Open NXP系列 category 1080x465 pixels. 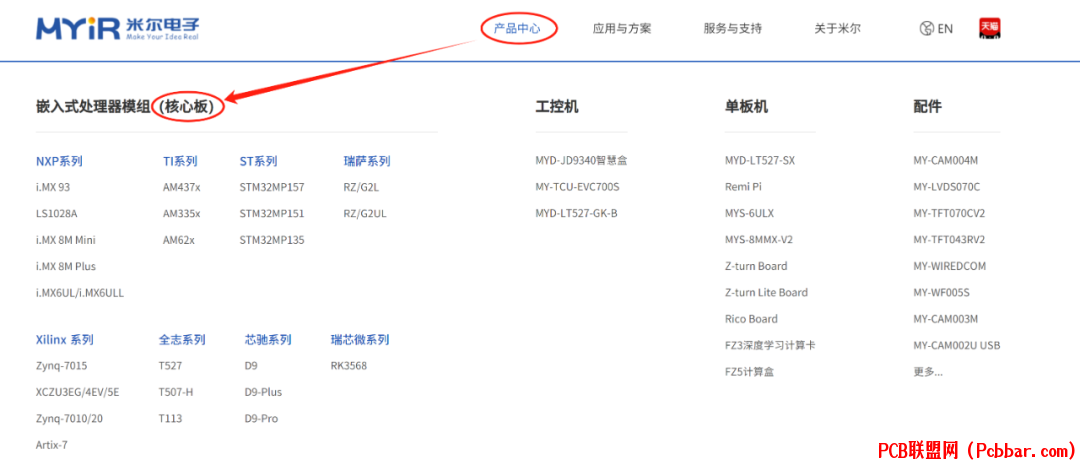59,161
